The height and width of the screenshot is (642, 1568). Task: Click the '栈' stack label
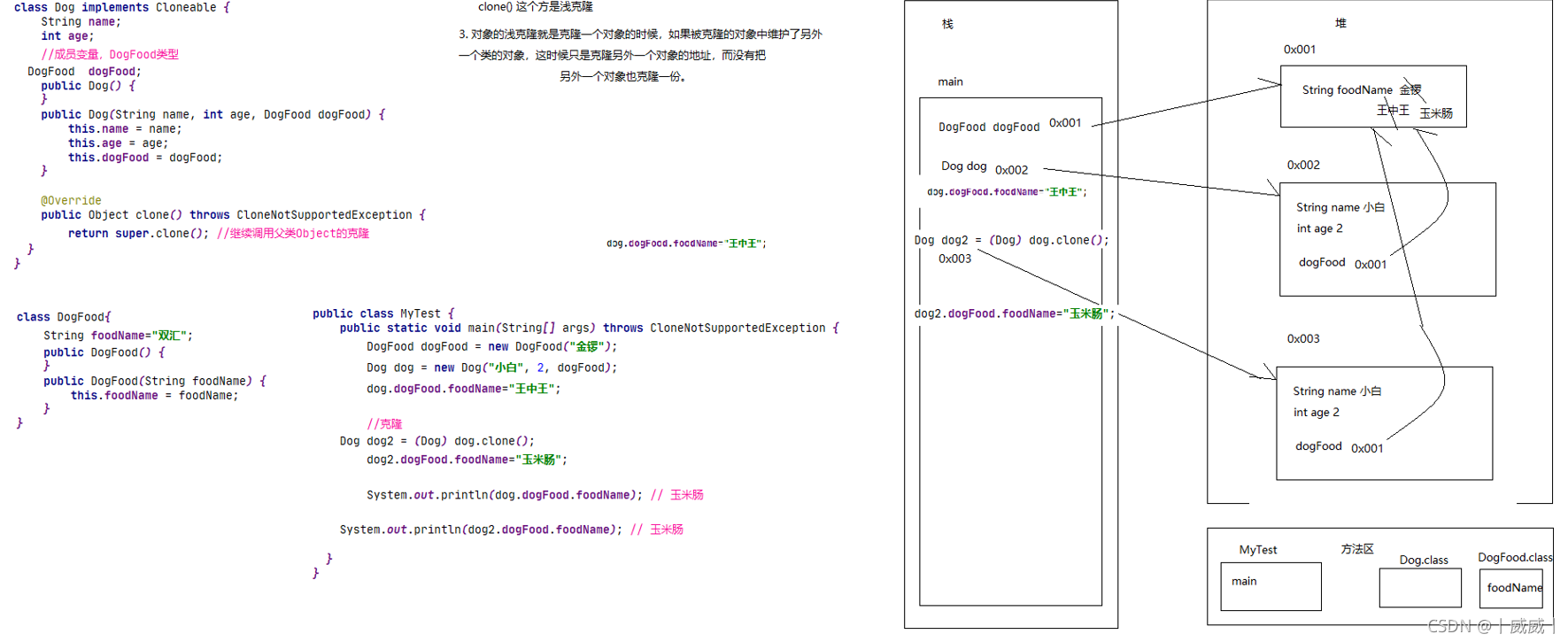coord(947,24)
